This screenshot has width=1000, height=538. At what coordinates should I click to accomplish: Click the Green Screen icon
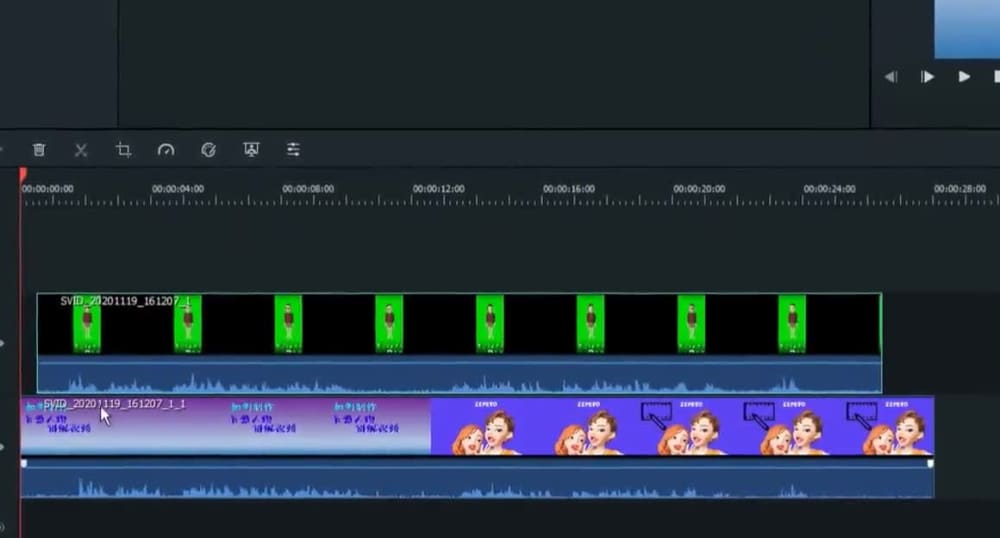click(251, 149)
